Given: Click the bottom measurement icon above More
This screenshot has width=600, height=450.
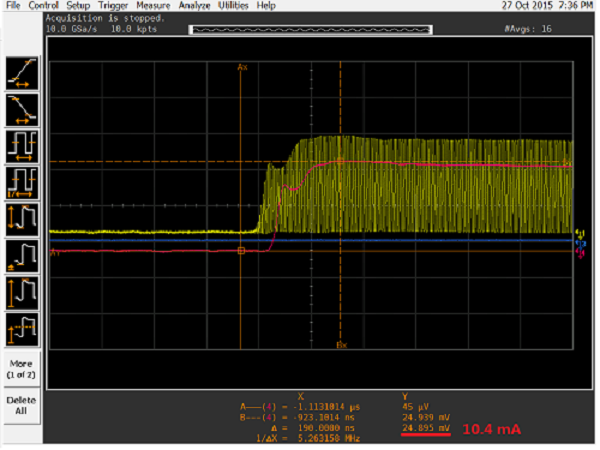Looking at the screenshot, I should (22, 328).
